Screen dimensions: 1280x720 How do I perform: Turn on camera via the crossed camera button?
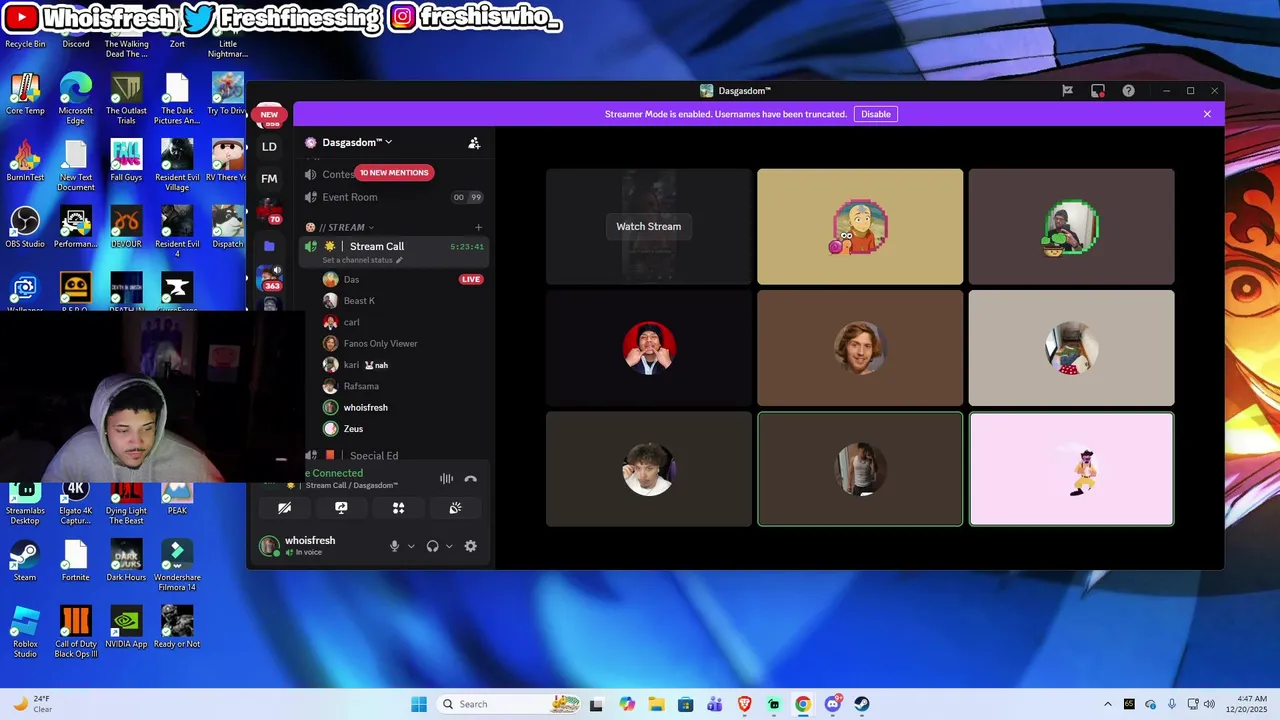(285, 508)
